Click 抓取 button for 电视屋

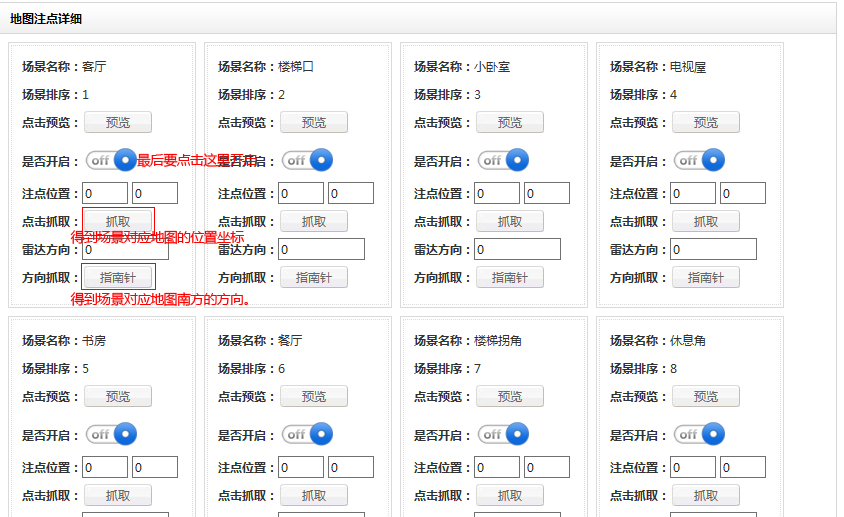[x=706, y=221]
